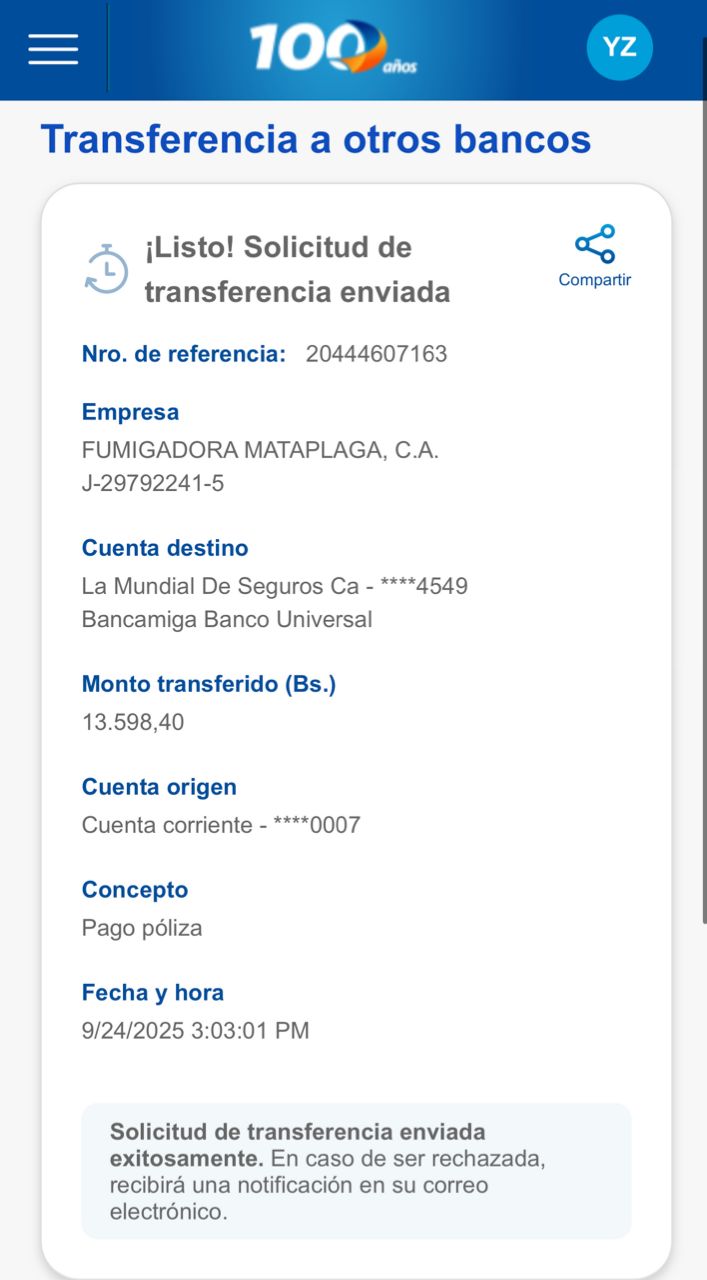Viewport: 707px width, 1280px height.
Task: Click origin account Cuenta corriente ****0007
Action: click(221, 825)
